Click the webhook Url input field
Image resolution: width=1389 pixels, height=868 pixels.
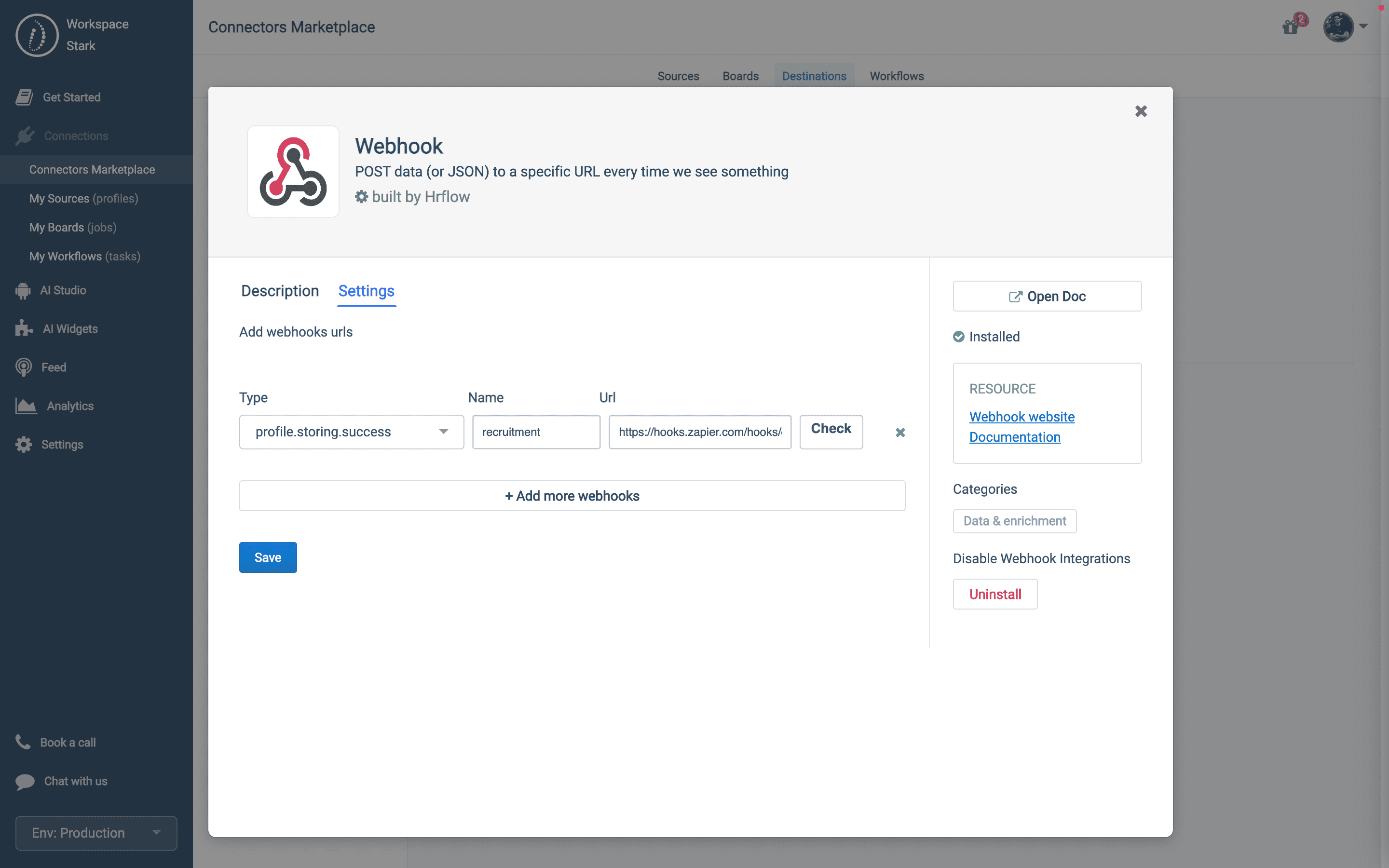click(699, 432)
